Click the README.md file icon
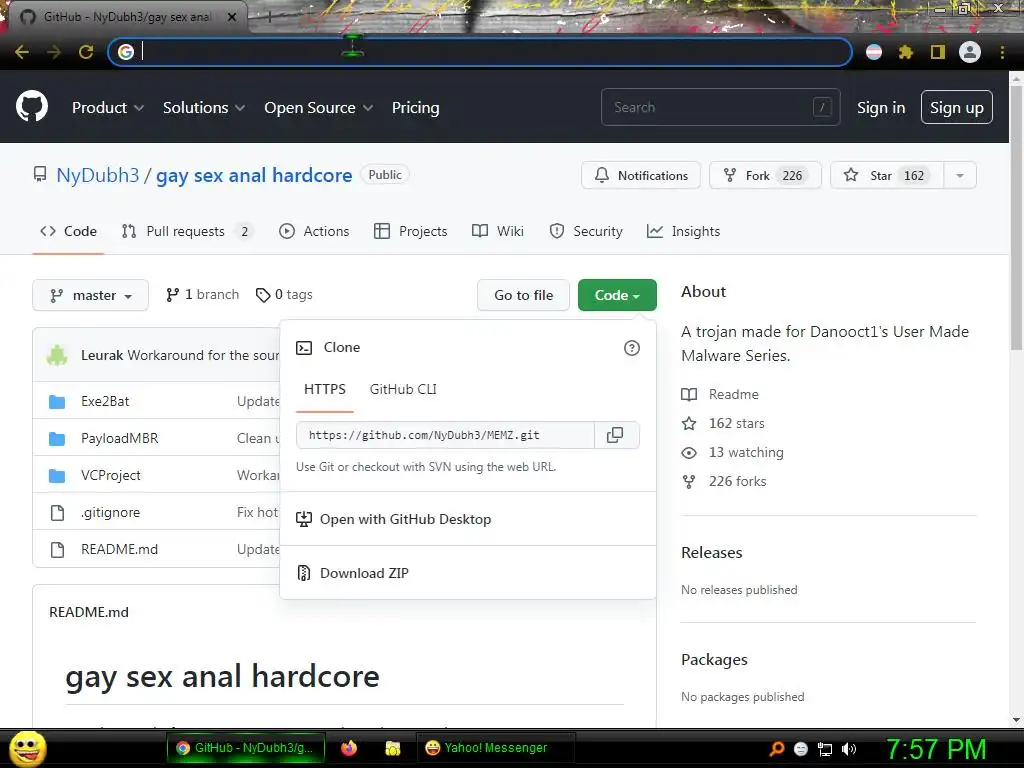Image resolution: width=1024 pixels, height=768 pixels. [x=57, y=550]
